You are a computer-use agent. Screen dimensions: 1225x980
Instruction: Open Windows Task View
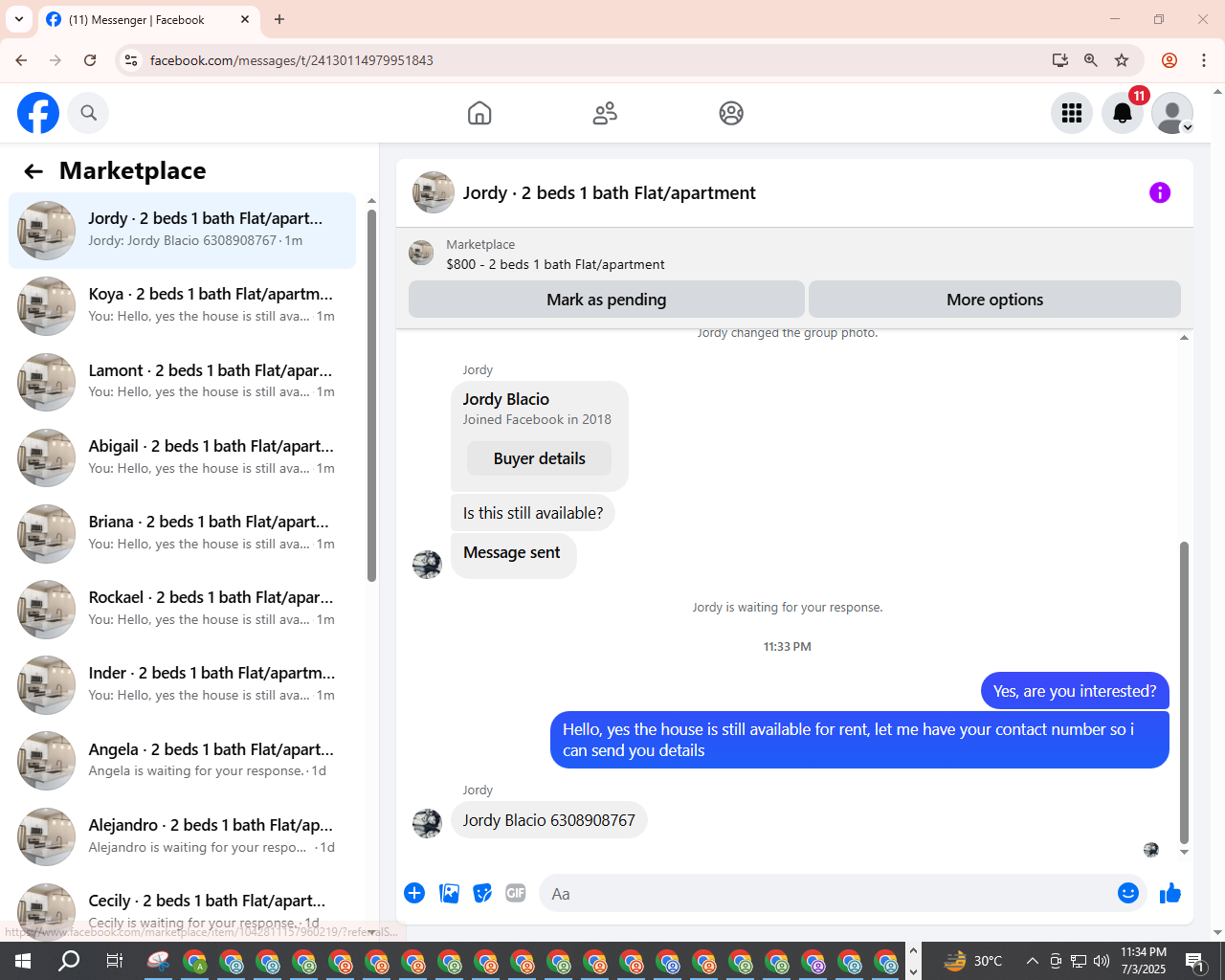pyautogui.click(x=114, y=961)
